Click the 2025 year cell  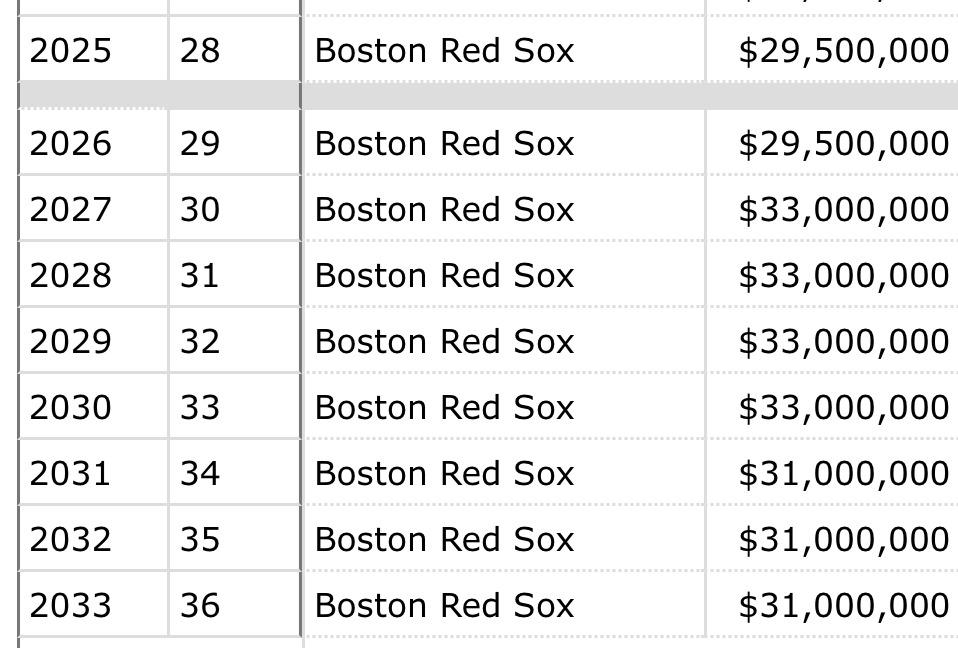coord(93,49)
